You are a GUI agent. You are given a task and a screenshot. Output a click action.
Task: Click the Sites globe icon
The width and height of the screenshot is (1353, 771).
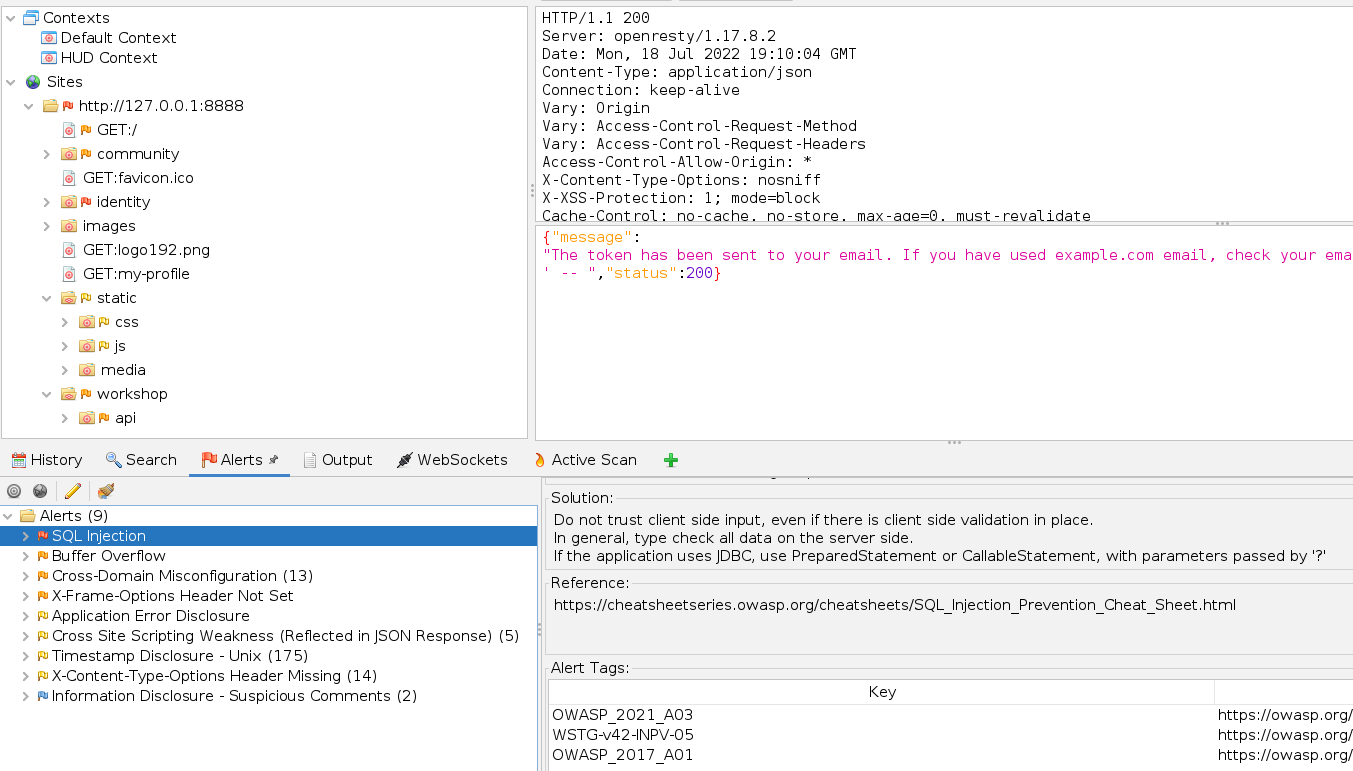tap(32, 81)
